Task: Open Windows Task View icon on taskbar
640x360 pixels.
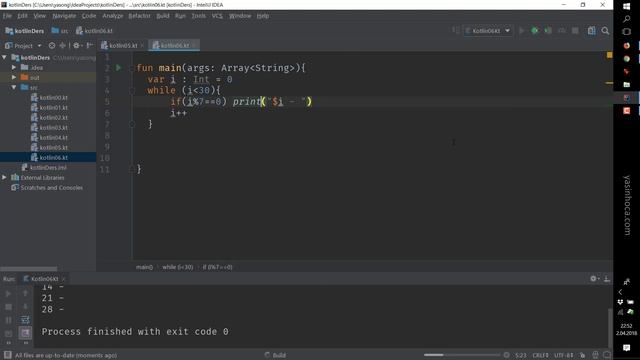Action: coord(627,31)
